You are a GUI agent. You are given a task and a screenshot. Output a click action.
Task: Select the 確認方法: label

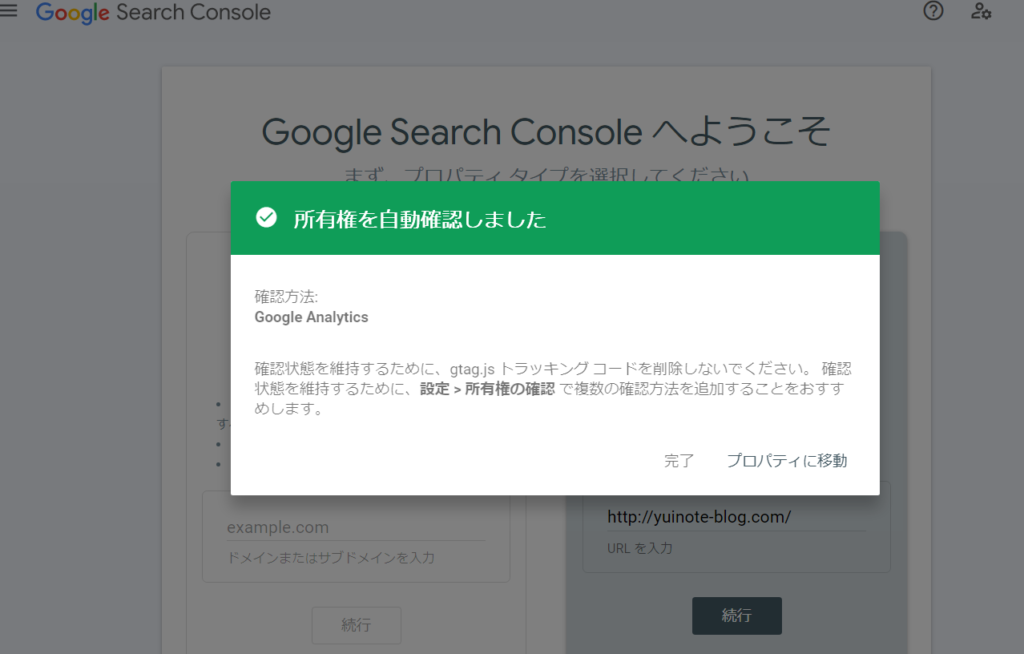286,297
